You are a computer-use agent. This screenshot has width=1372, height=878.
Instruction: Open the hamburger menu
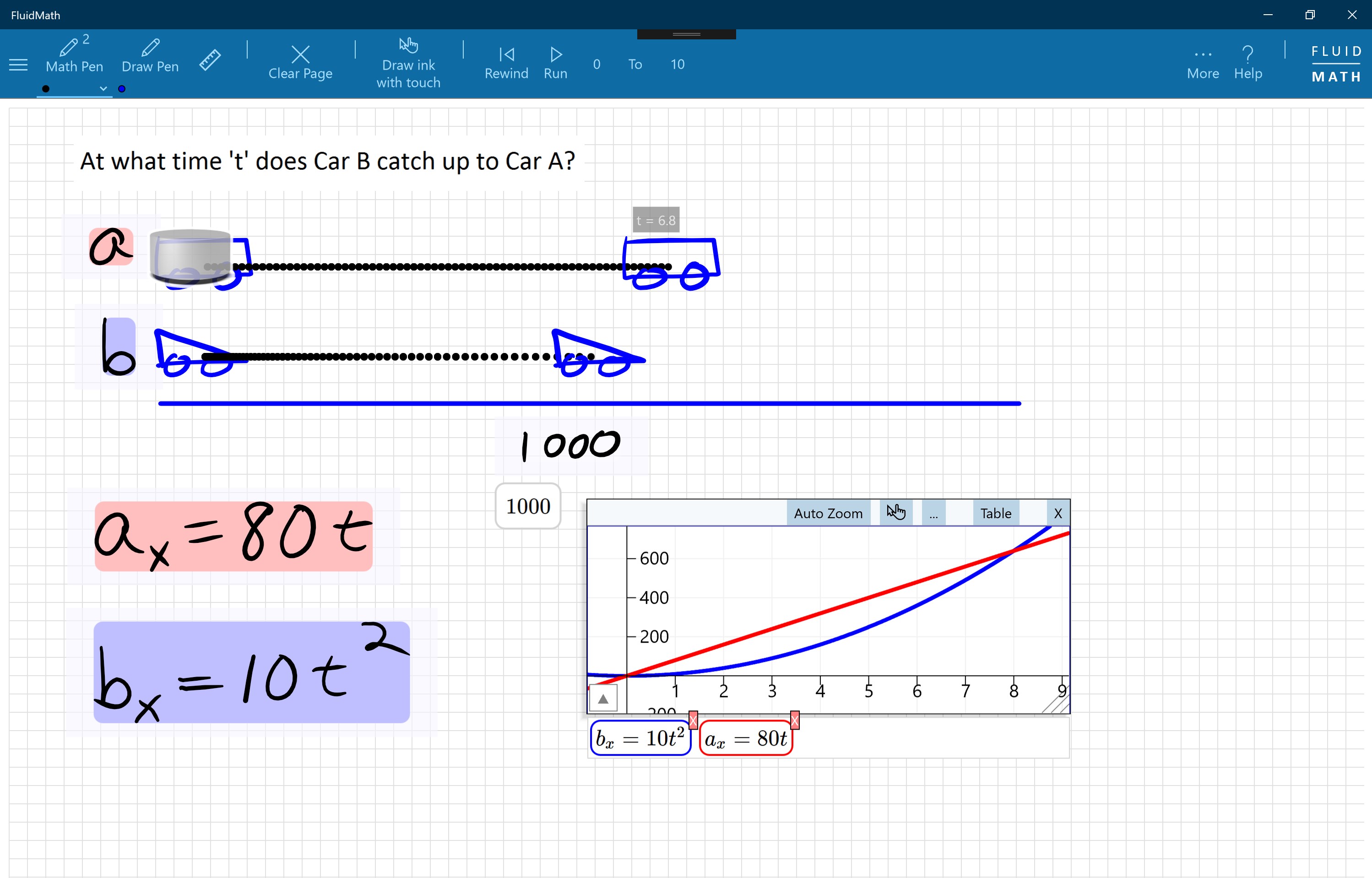(x=18, y=65)
